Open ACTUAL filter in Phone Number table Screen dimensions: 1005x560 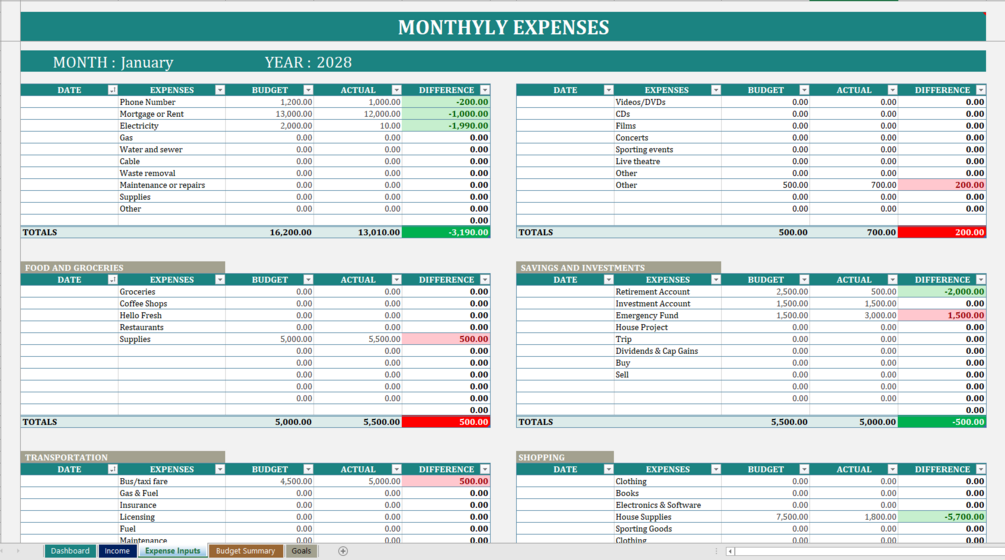[x=397, y=90]
